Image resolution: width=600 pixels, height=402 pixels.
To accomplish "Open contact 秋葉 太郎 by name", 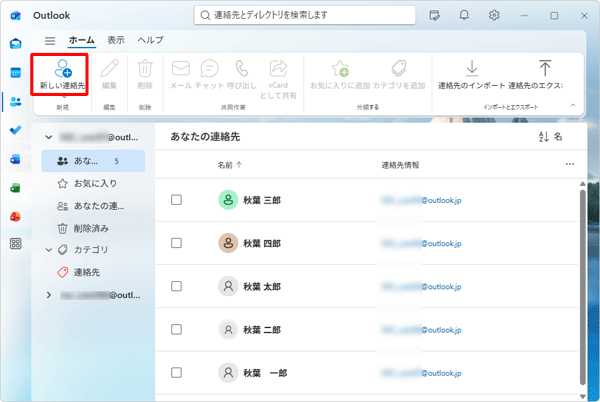I will 262,286.
